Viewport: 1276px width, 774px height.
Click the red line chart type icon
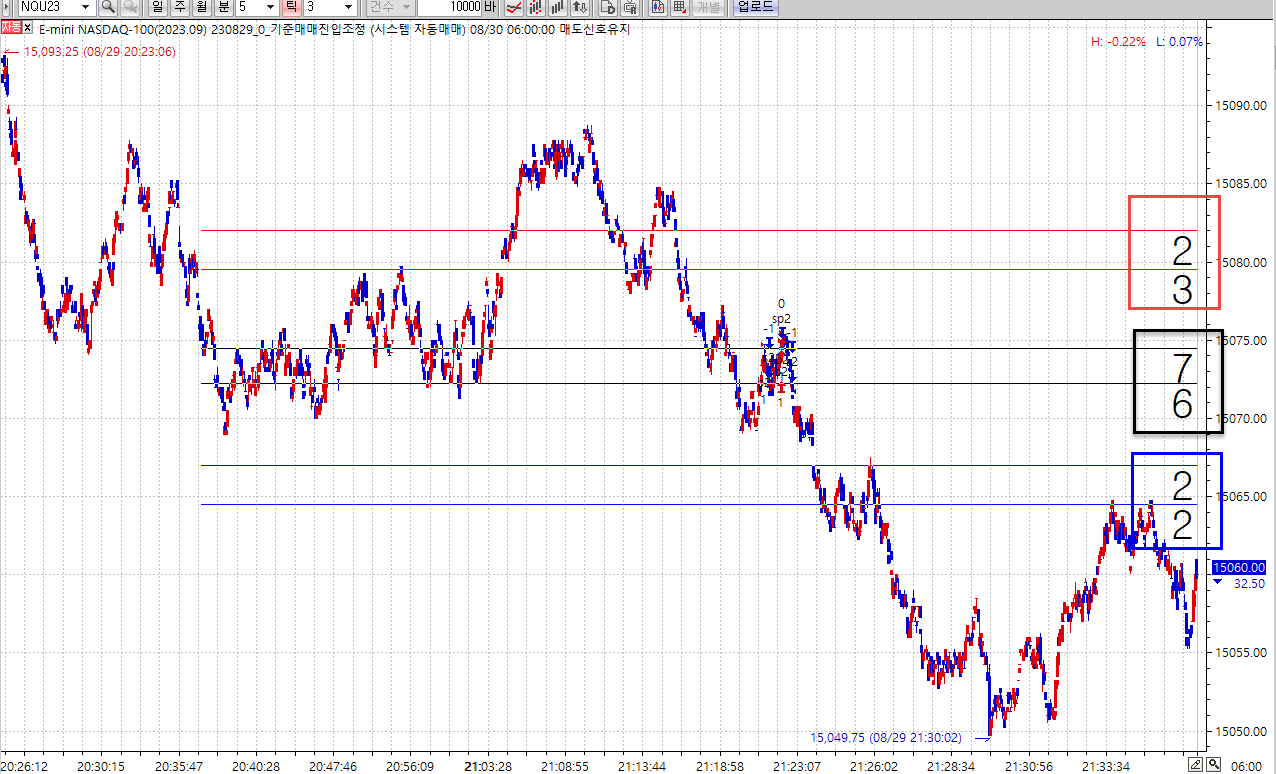pyautogui.click(x=513, y=7)
